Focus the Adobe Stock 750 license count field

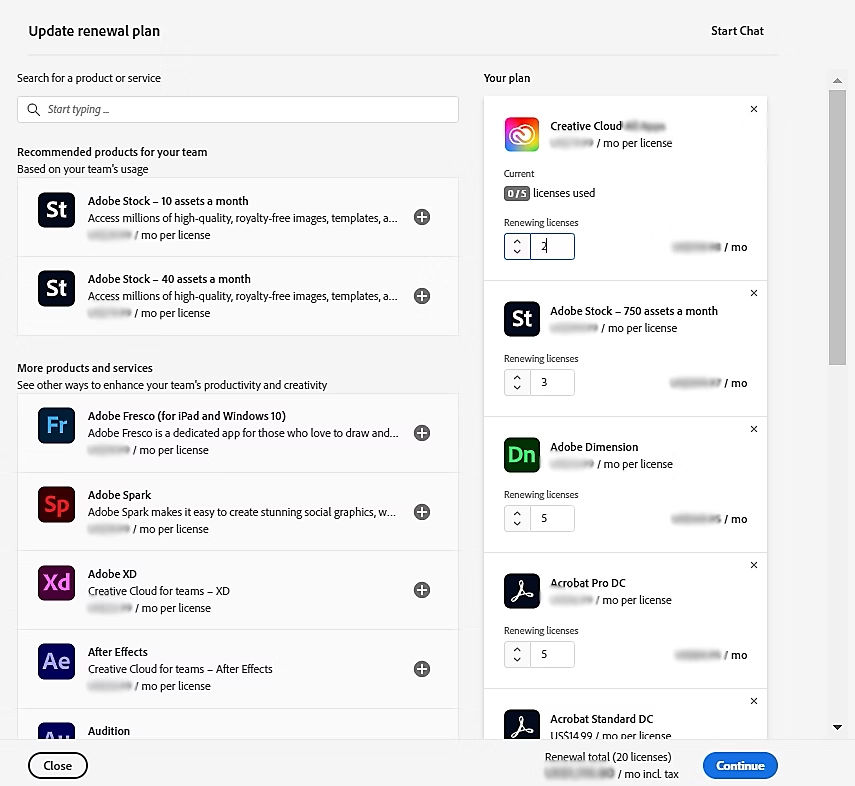pos(552,382)
